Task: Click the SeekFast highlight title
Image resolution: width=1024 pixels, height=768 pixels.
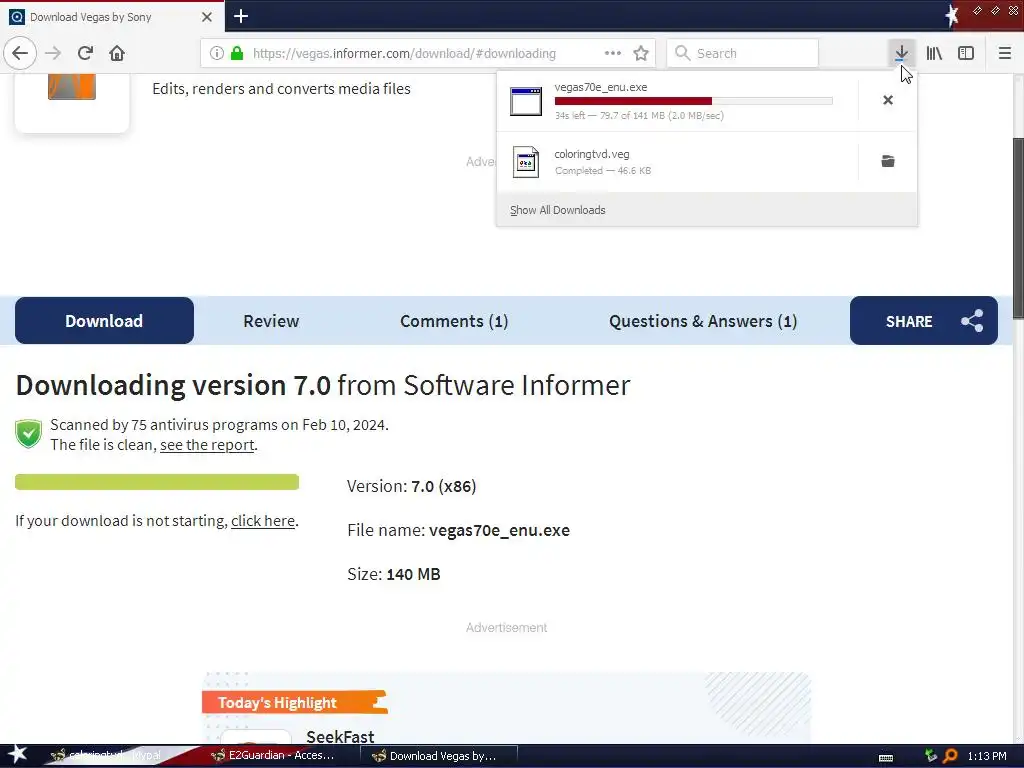Action: point(340,737)
